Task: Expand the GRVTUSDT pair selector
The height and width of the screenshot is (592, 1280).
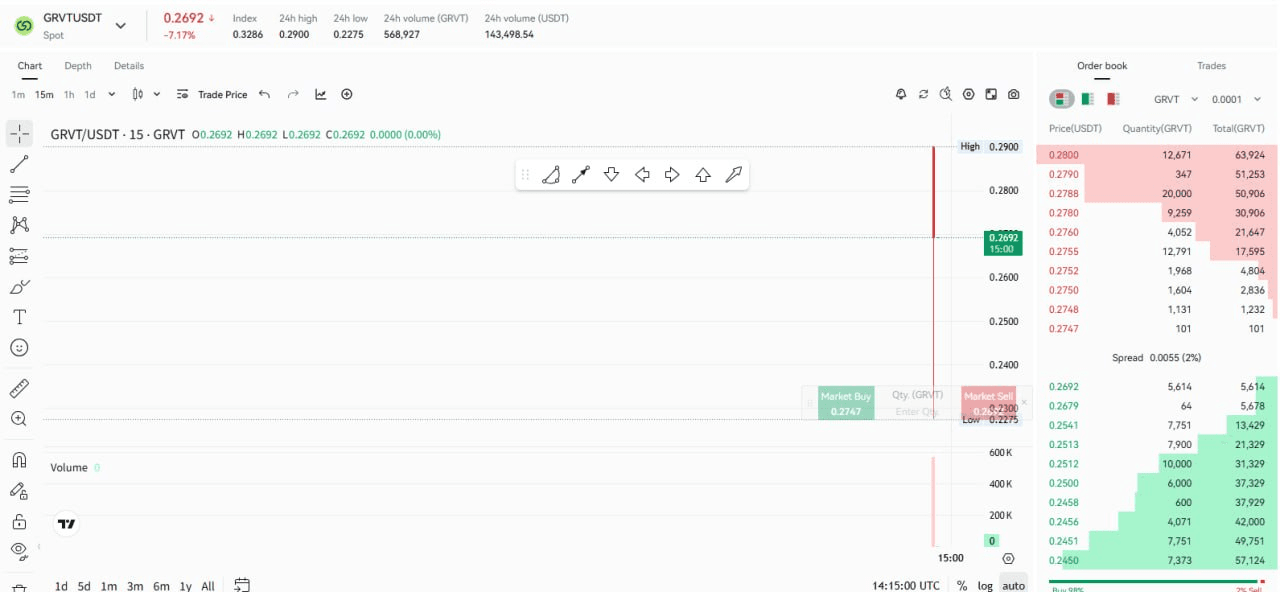Action: coord(121,26)
